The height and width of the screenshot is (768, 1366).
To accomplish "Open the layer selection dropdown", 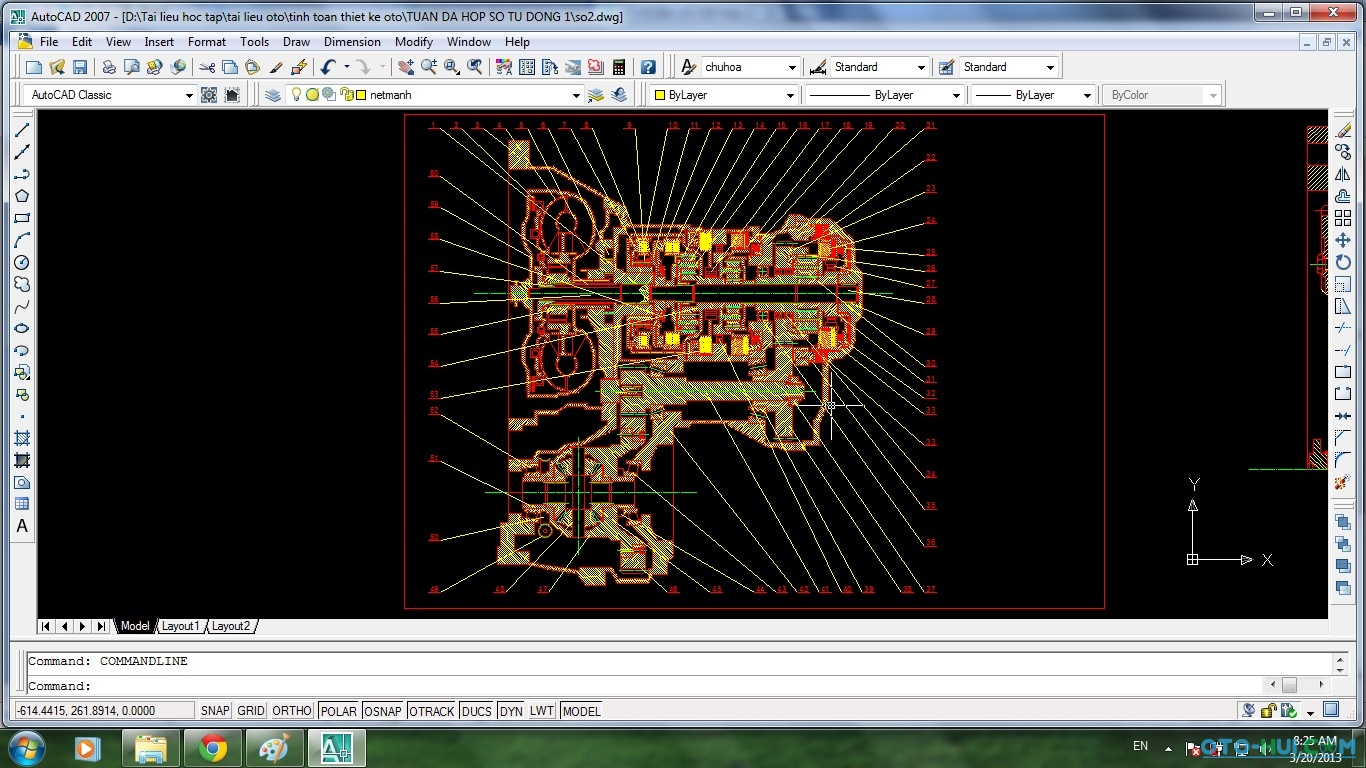I will pyautogui.click(x=576, y=94).
